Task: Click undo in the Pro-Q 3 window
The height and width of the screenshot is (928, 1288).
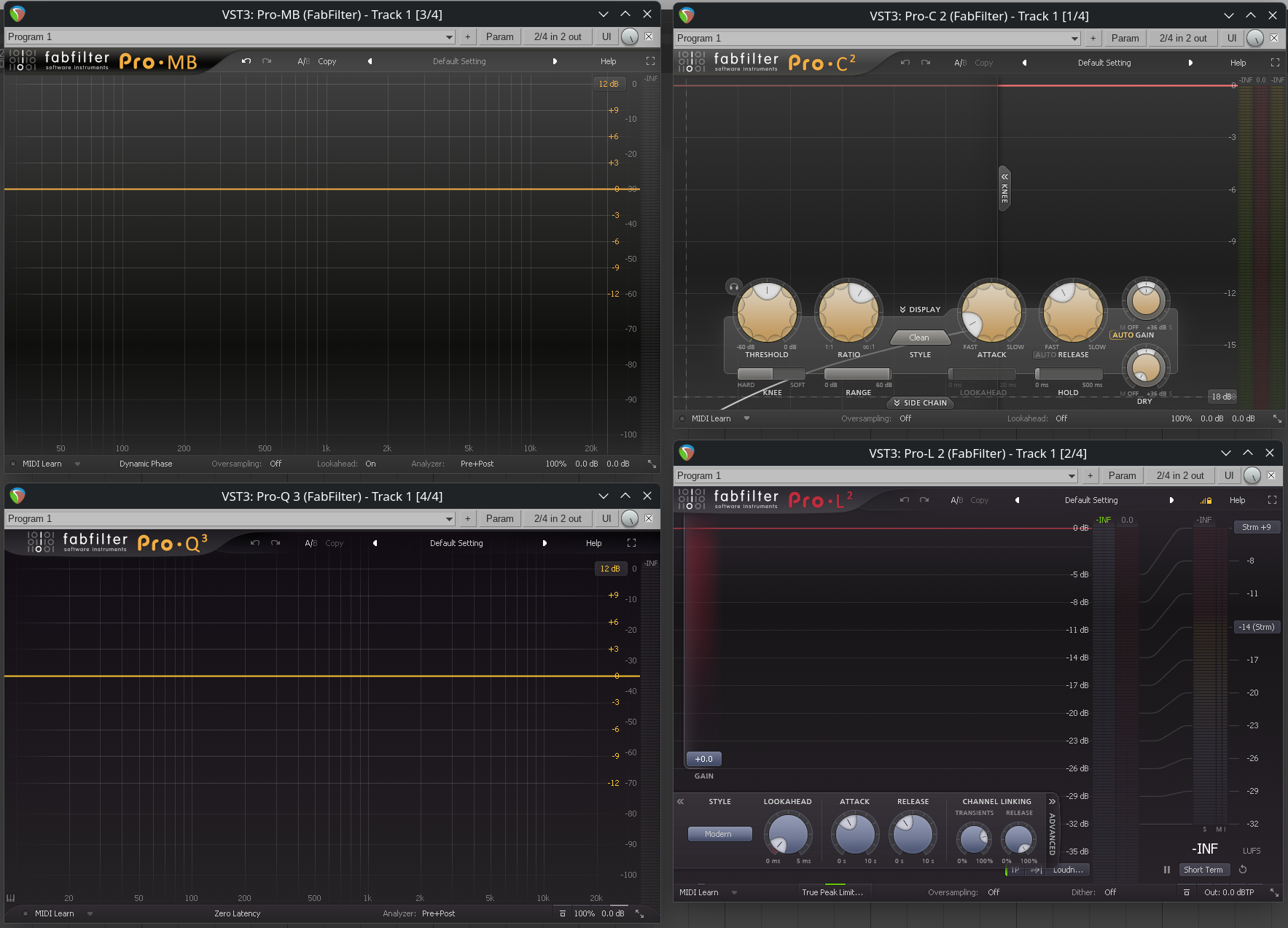Action: click(255, 543)
